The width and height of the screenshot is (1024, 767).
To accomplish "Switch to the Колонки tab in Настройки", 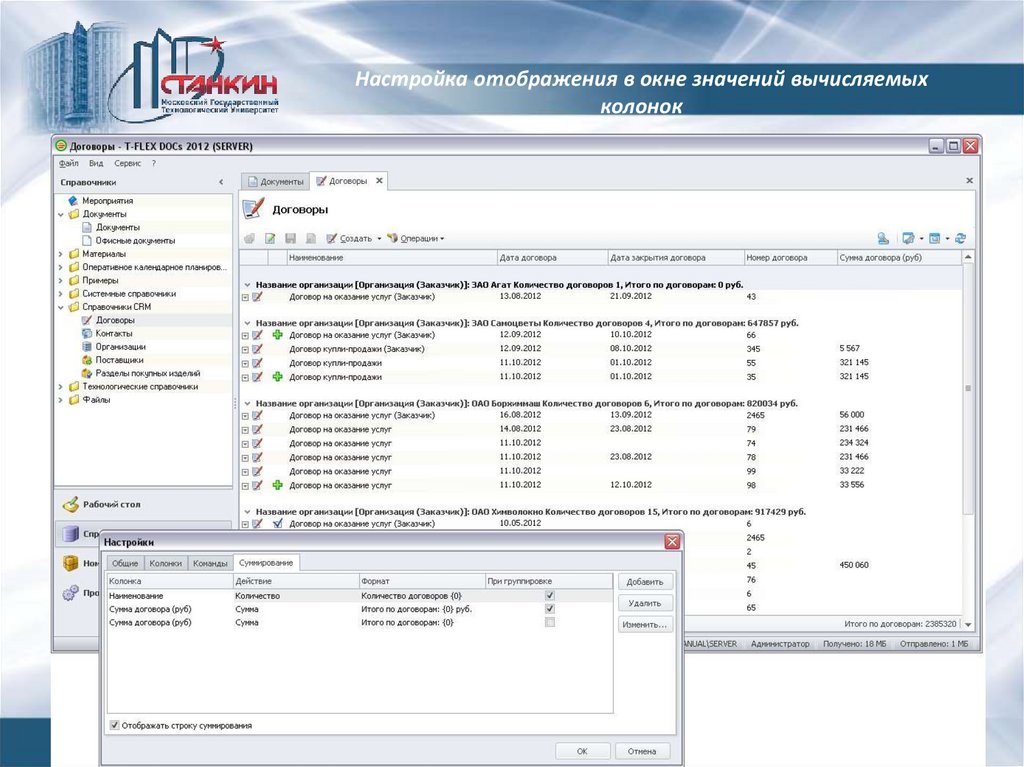I will click(166, 563).
